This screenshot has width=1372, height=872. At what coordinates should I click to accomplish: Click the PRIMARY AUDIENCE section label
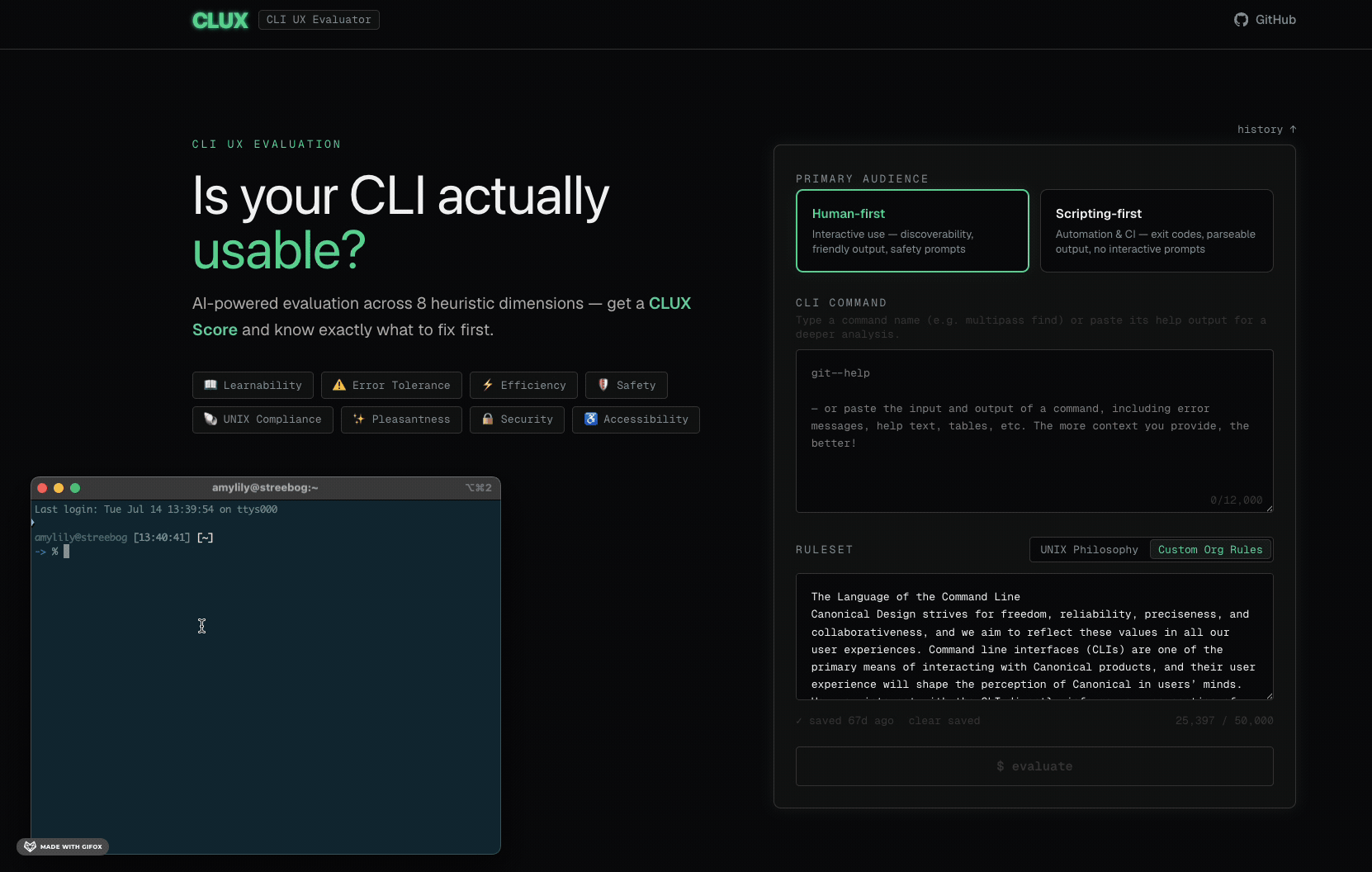tap(862, 179)
